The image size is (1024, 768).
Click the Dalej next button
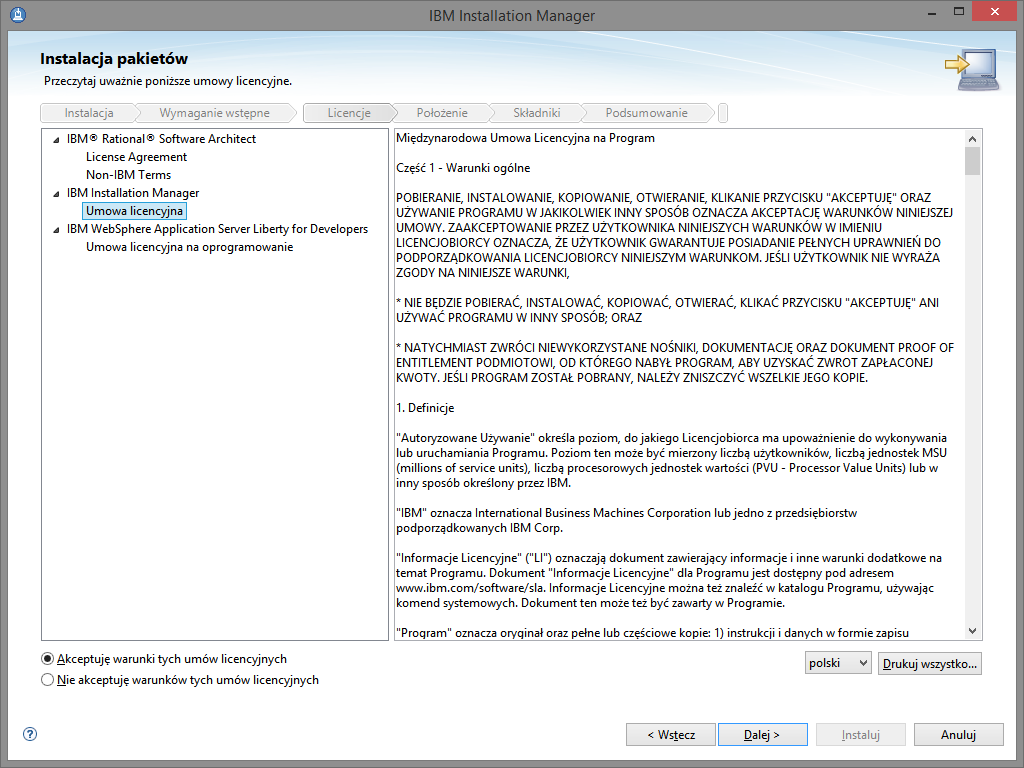(x=763, y=735)
